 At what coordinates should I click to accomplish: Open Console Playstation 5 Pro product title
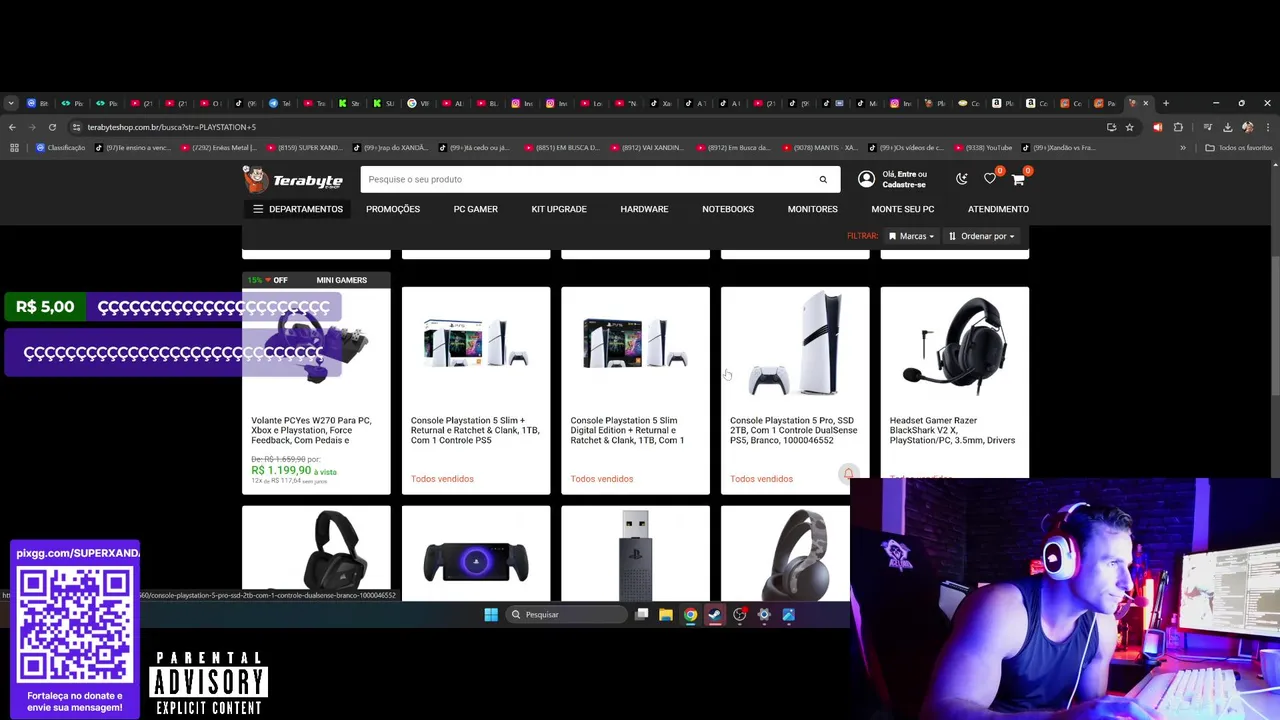[794, 430]
